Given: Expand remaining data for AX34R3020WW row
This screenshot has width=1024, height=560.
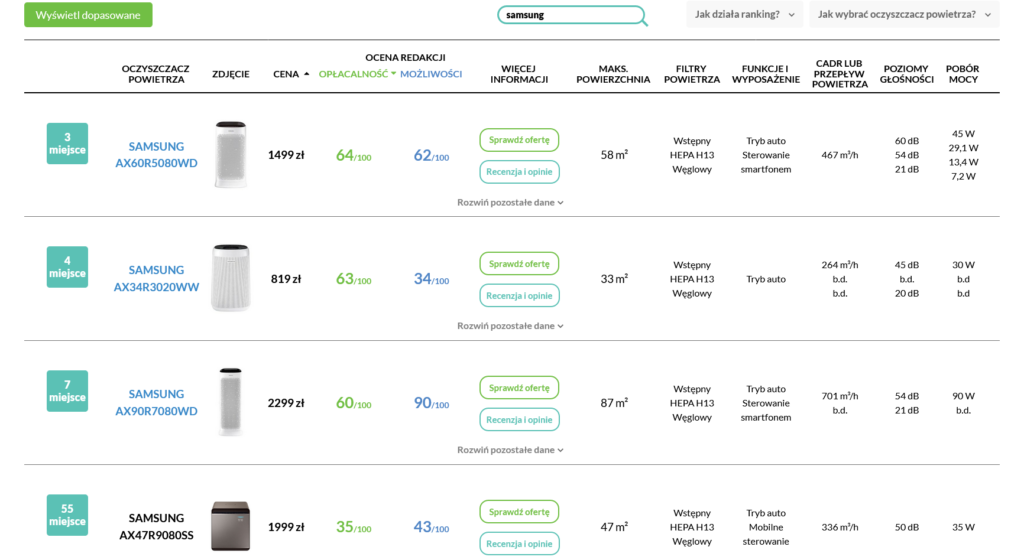Looking at the screenshot, I should (x=510, y=326).
